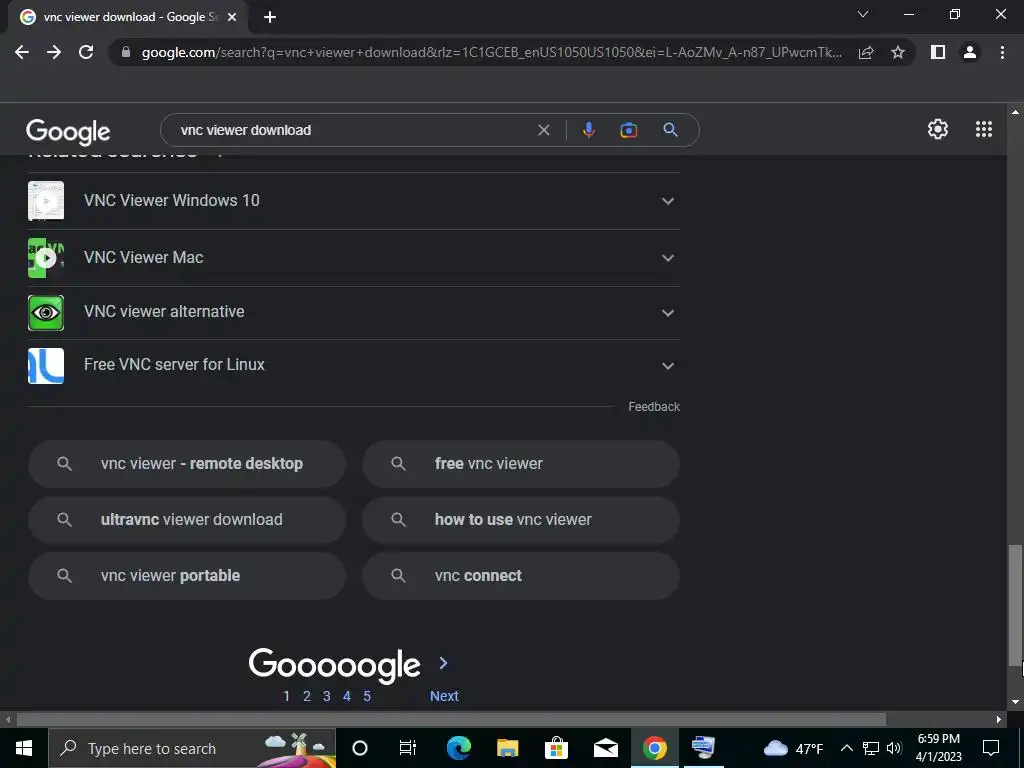This screenshot has height=768, width=1024.
Task: Open the 47°F weather widget
Action: tap(794, 748)
